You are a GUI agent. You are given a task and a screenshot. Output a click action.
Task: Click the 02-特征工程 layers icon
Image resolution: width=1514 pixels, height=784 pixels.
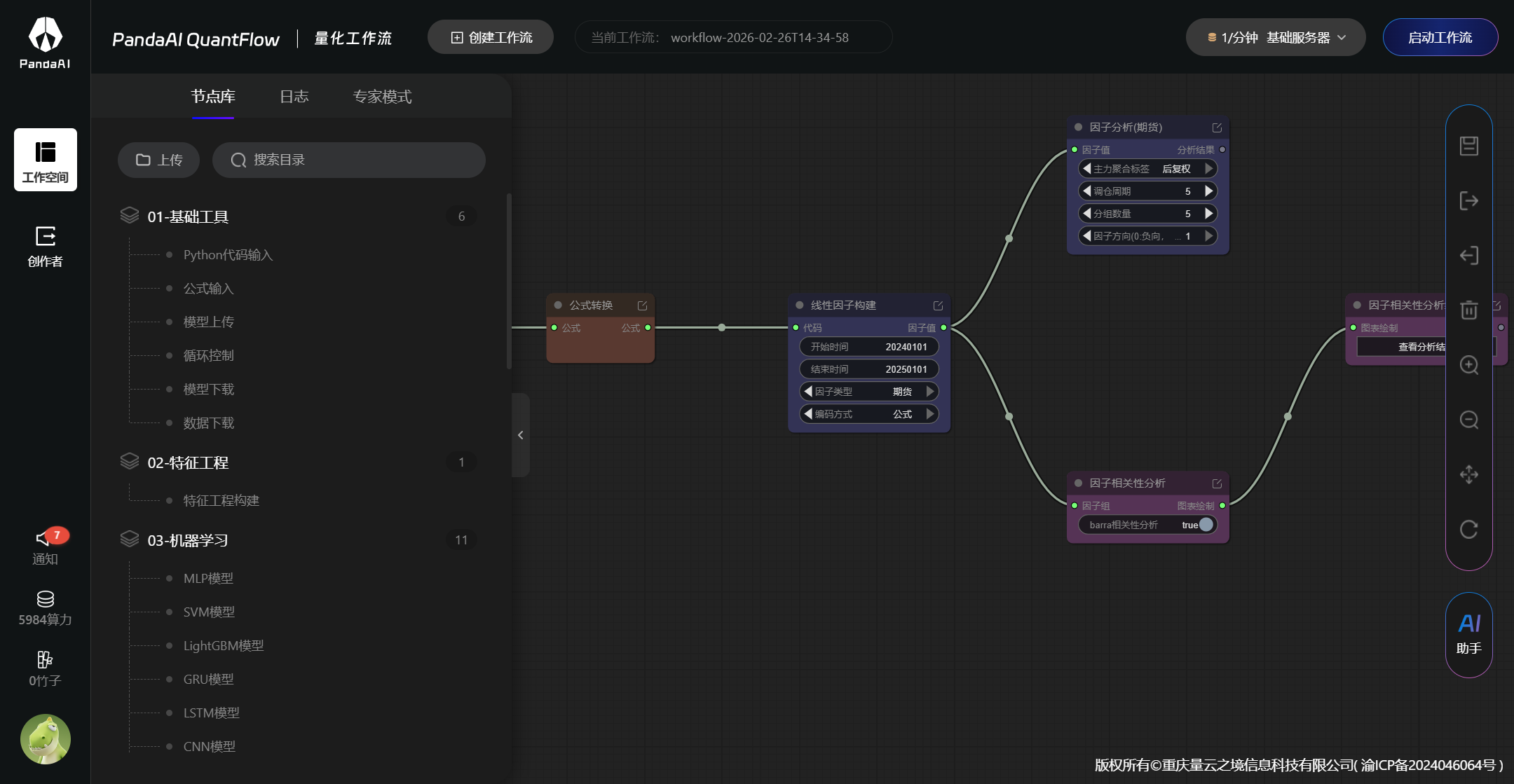(130, 461)
